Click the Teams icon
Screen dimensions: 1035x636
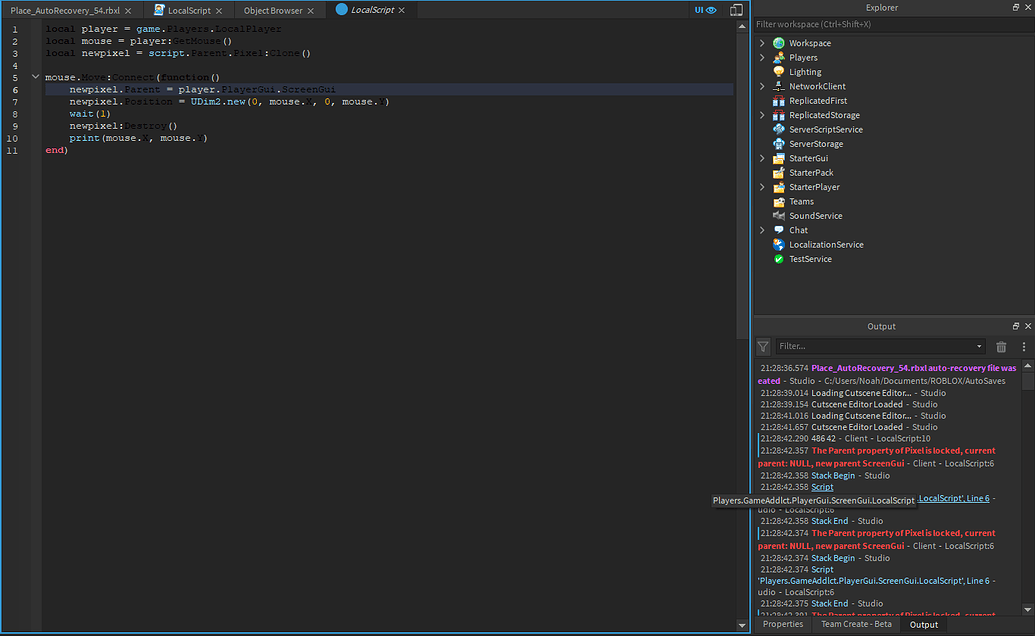point(779,202)
